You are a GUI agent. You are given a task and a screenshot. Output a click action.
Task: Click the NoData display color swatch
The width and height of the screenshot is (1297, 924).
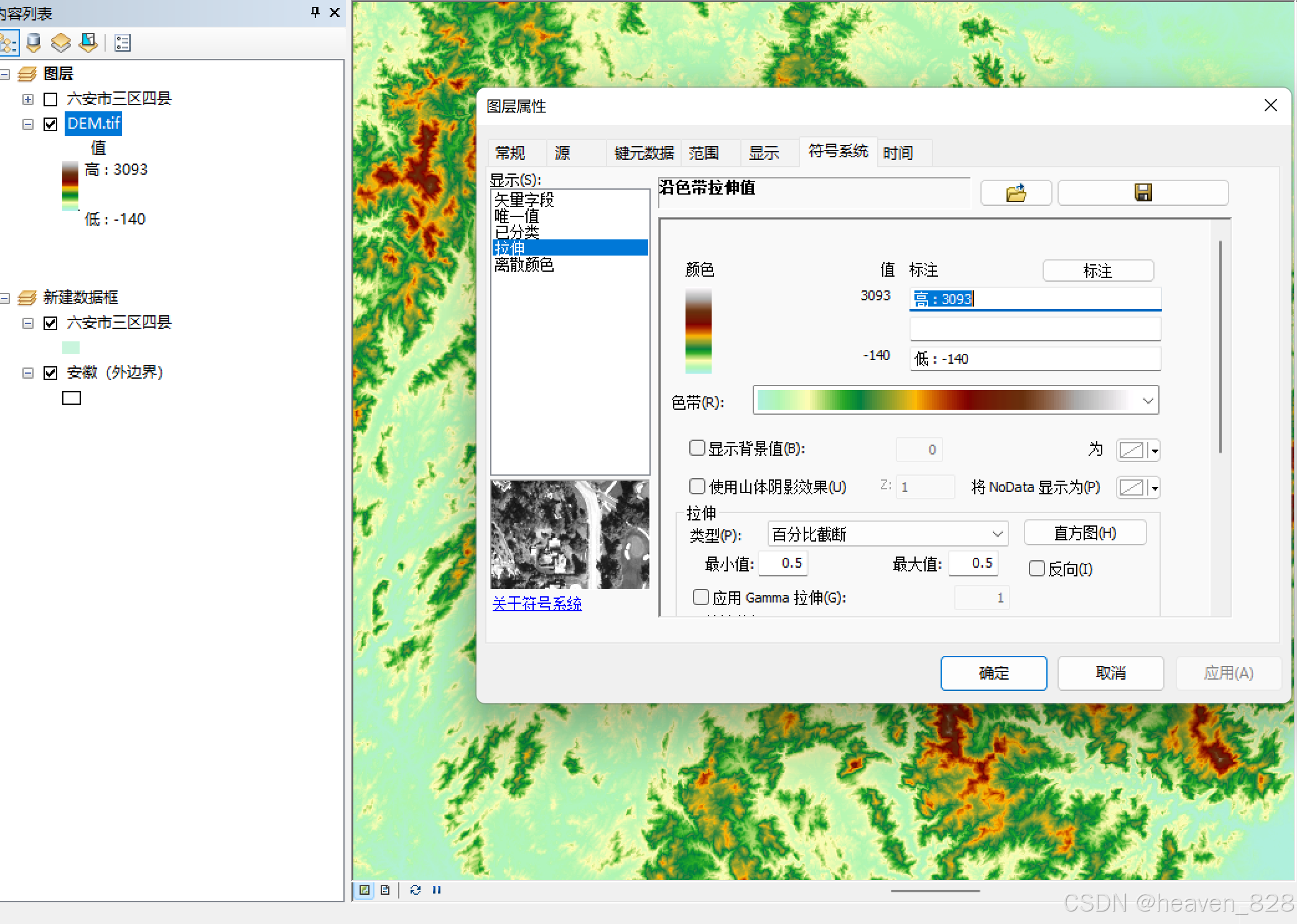[1132, 488]
